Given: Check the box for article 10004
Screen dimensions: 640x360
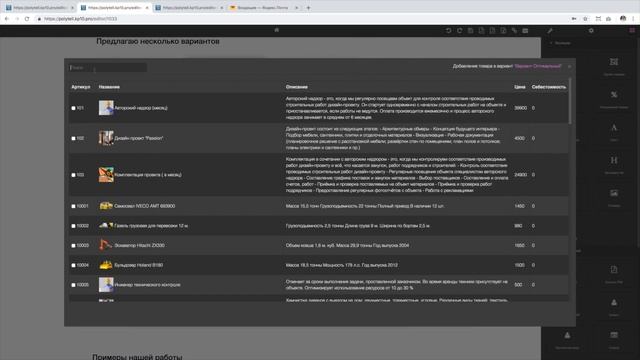Looking at the screenshot, I should (73, 265).
